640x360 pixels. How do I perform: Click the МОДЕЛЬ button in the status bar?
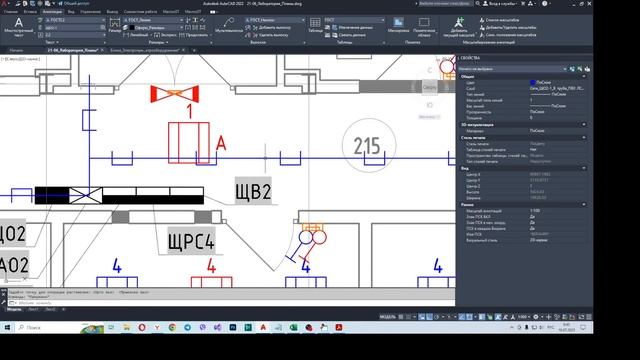387,317
